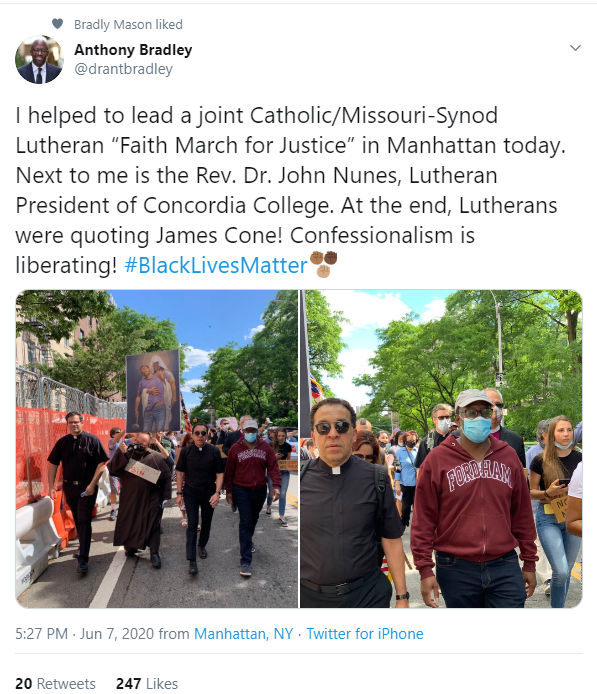The height and width of the screenshot is (694, 597).
Task: Click the raised fists emoji after hashtag
Action: click(324, 264)
